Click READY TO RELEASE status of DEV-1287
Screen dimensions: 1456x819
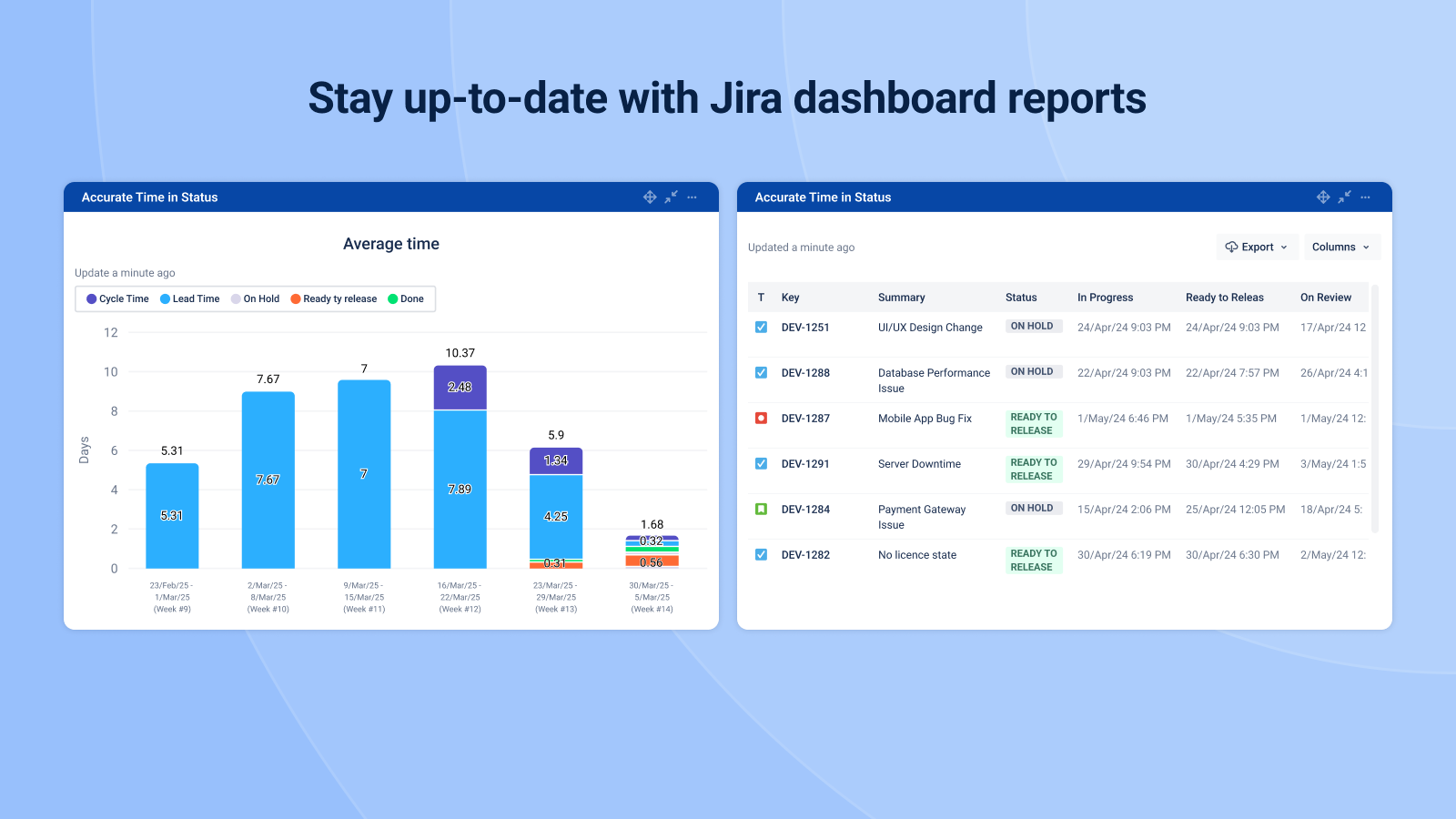click(1033, 424)
